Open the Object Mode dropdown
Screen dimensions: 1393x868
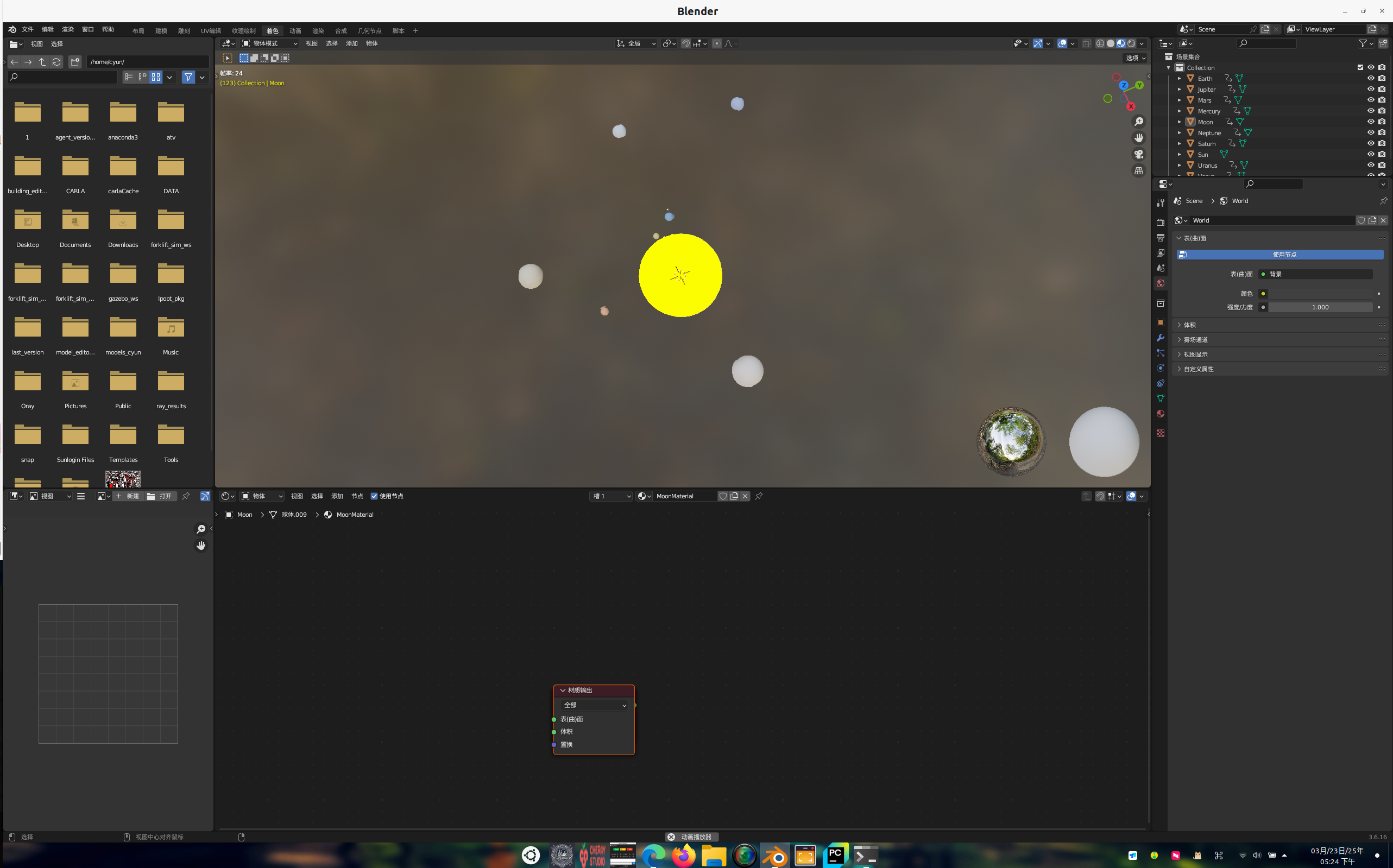click(x=270, y=43)
